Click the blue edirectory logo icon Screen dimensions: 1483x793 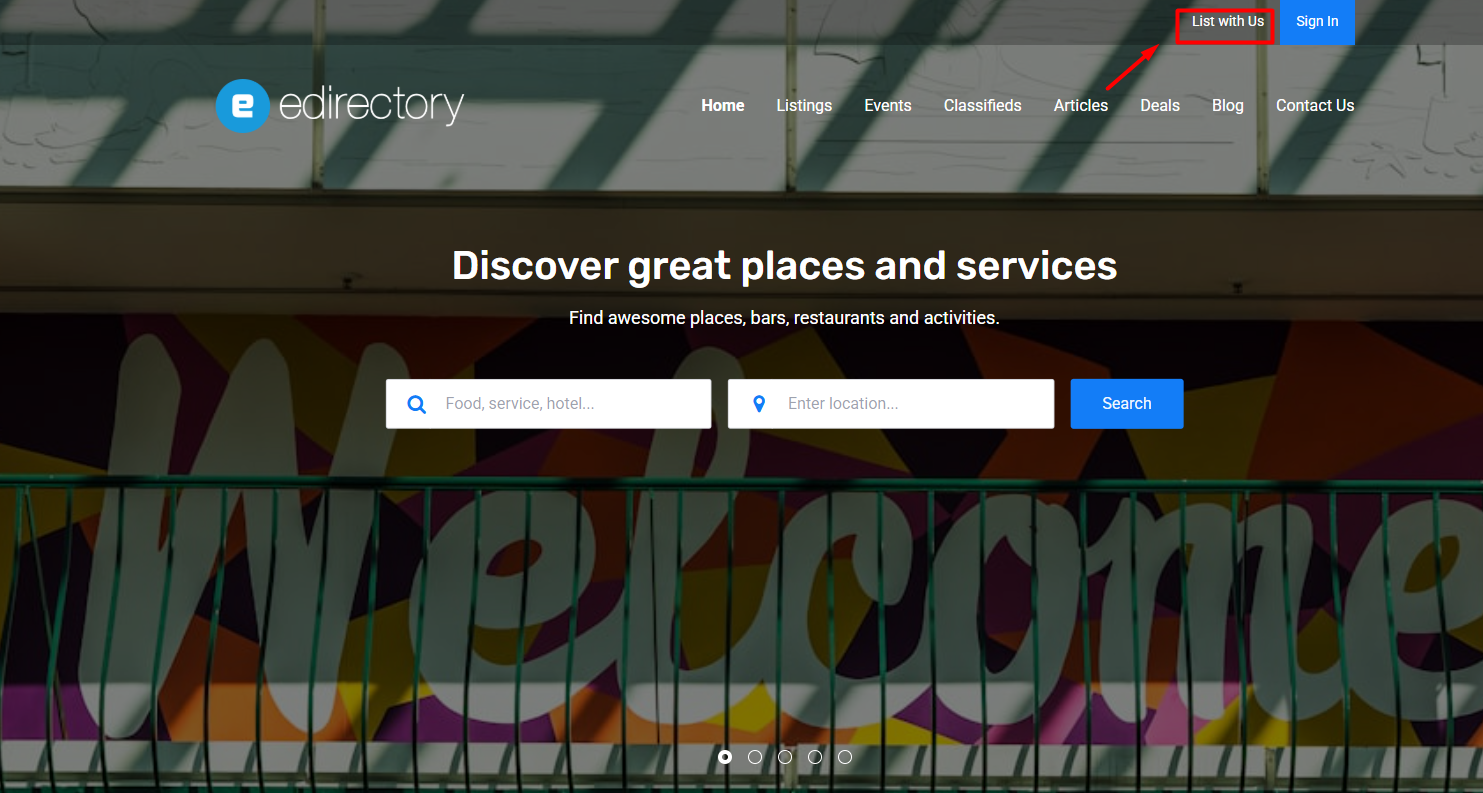pos(243,106)
